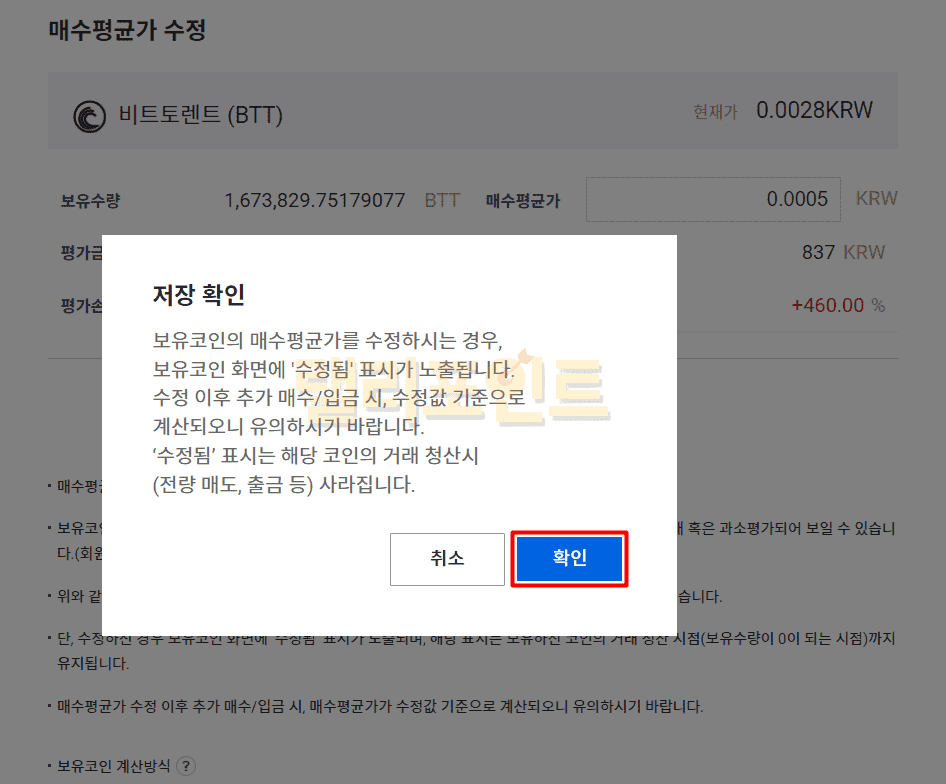Click the 매수평균가 수정 page heading
The width and height of the screenshot is (946, 784).
pyautogui.click(x=127, y=30)
